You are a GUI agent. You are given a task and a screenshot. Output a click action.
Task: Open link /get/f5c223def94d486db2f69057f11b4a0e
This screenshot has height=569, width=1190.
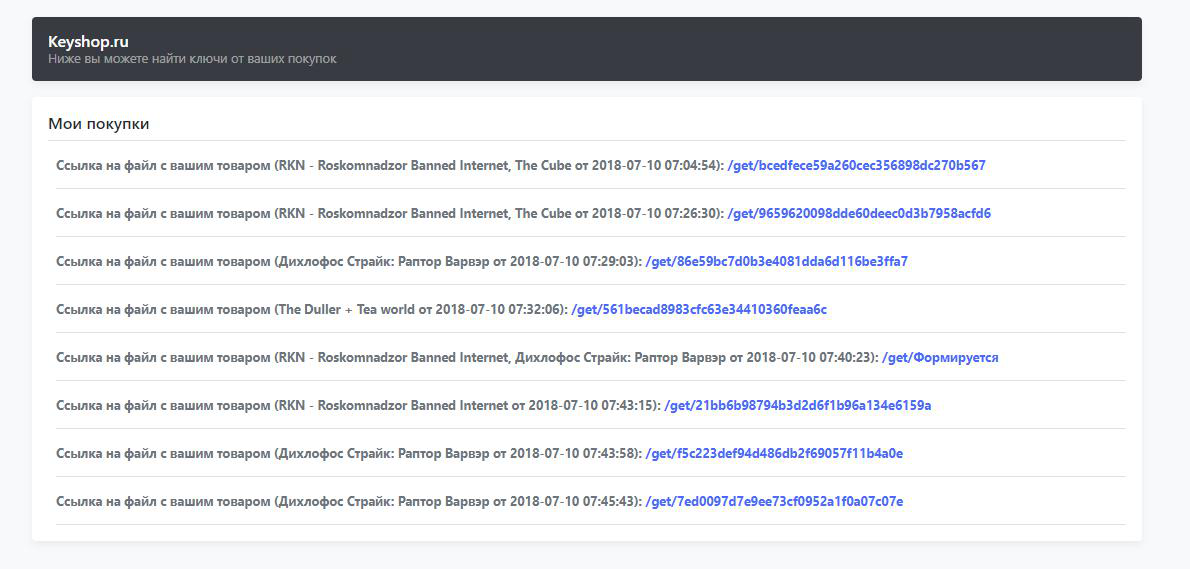tap(774, 454)
